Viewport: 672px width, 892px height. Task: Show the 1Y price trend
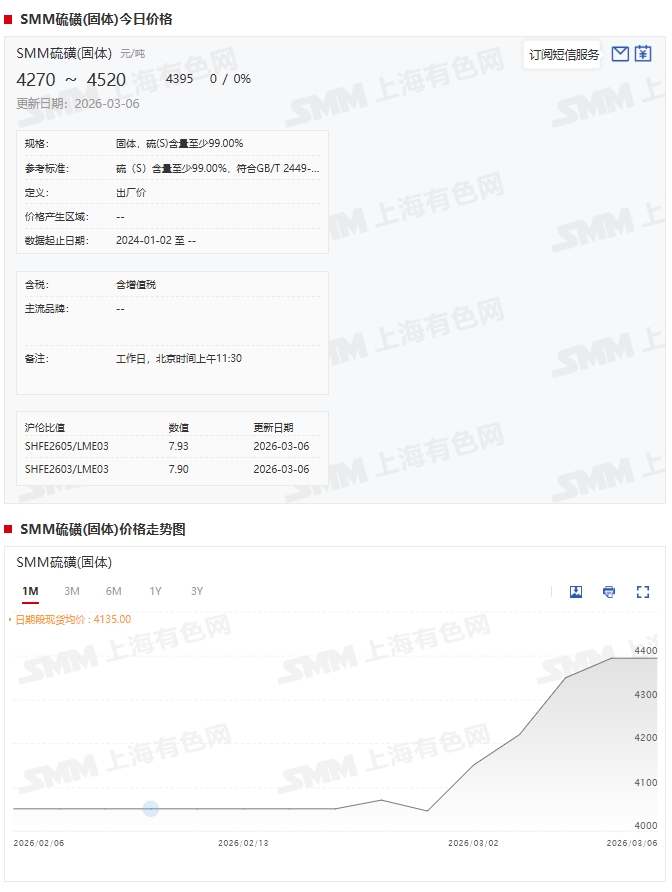click(155, 591)
